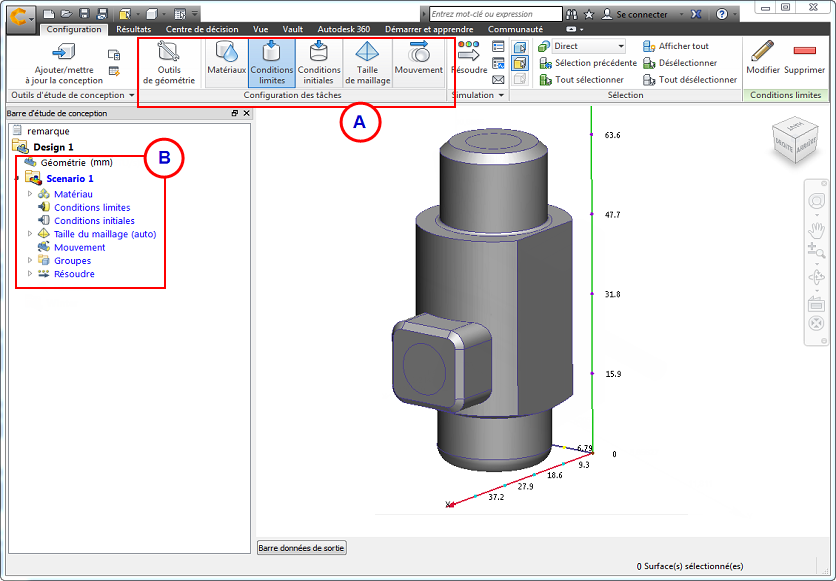
Task: Click the zoom tool in navigation bar
Action: [x=816, y=251]
